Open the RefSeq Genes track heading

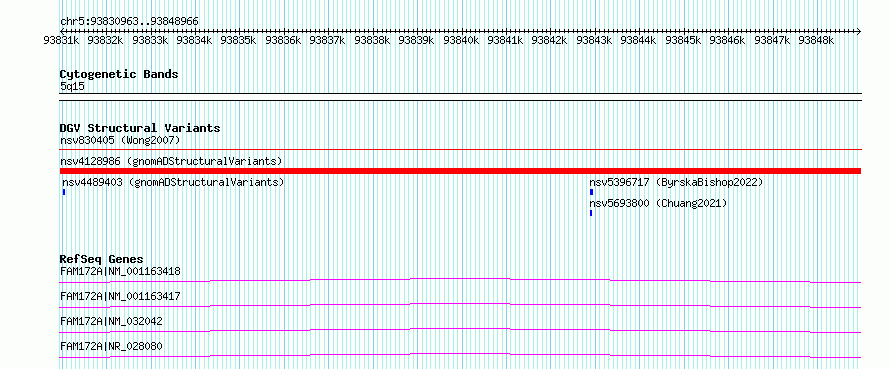(x=102, y=260)
